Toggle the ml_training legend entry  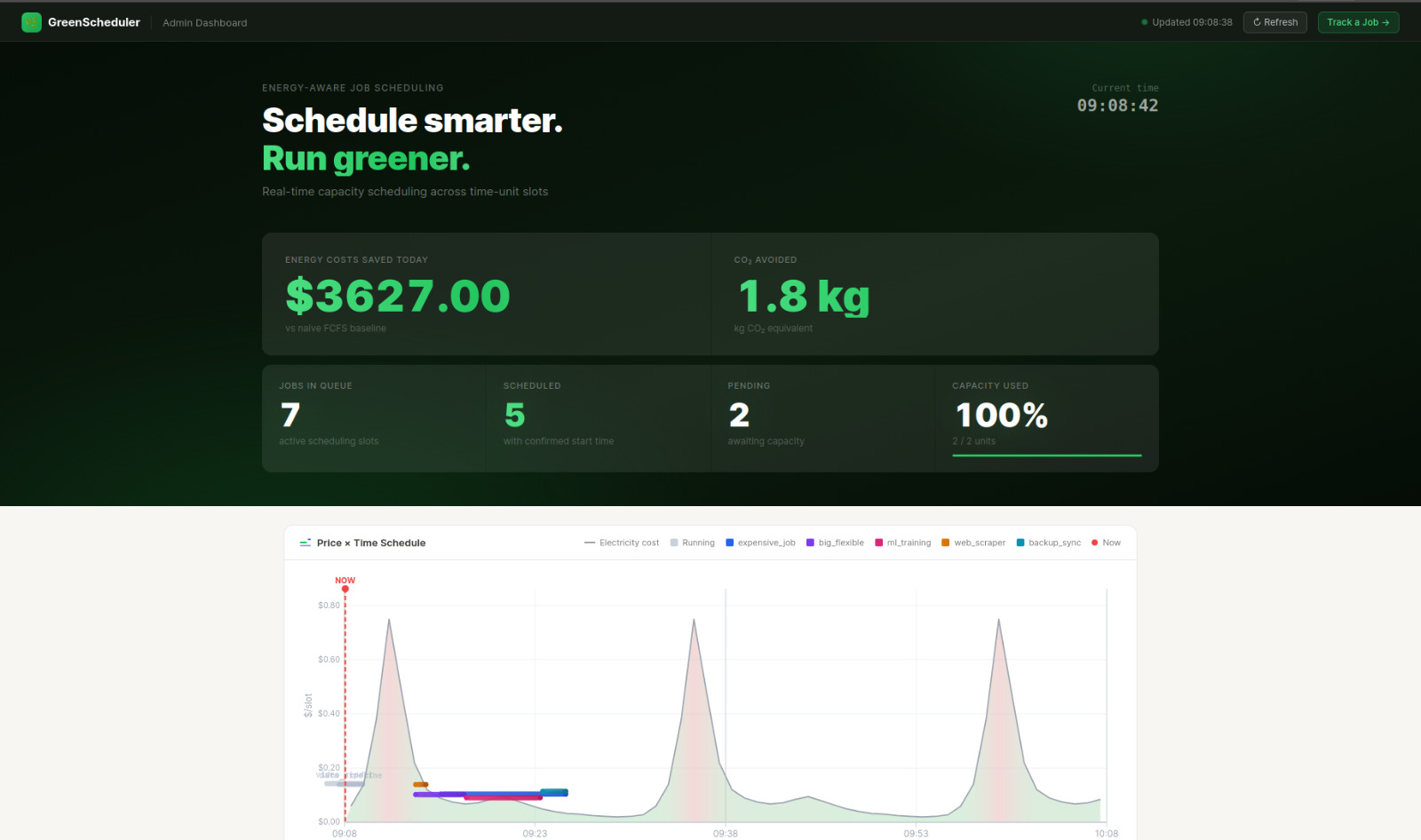coord(903,543)
